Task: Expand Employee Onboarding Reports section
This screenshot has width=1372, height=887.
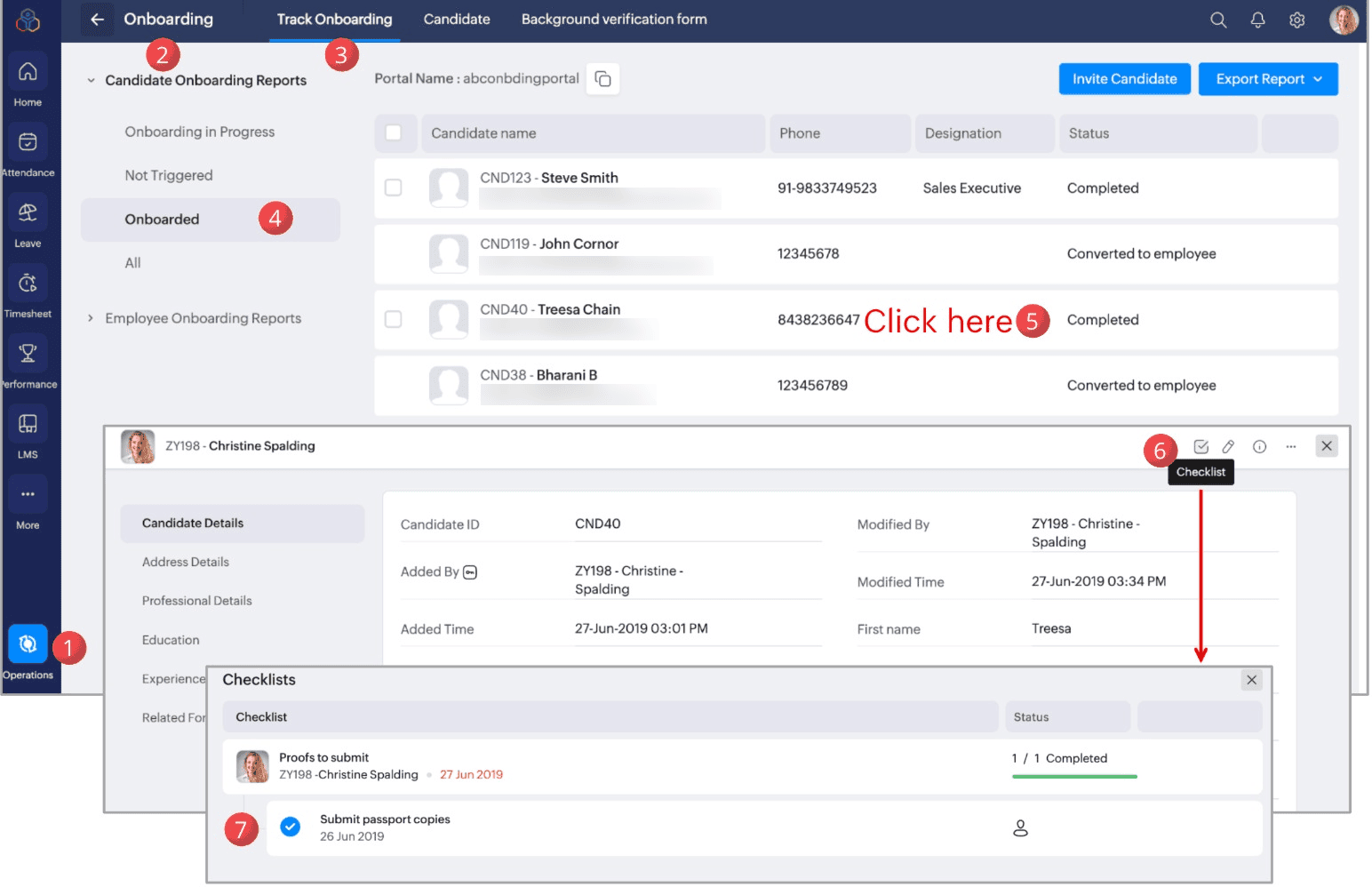Action: tap(91, 318)
